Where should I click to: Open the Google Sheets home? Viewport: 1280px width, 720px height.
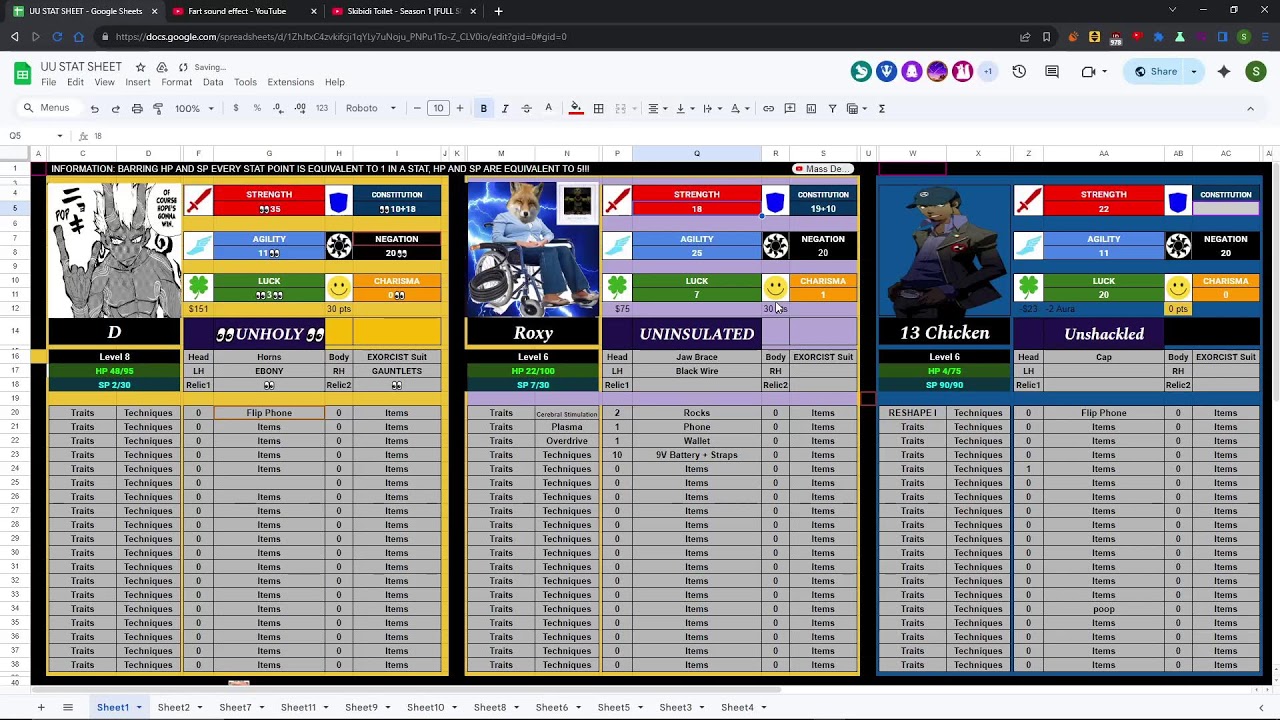pyautogui.click(x=22, y=73)
